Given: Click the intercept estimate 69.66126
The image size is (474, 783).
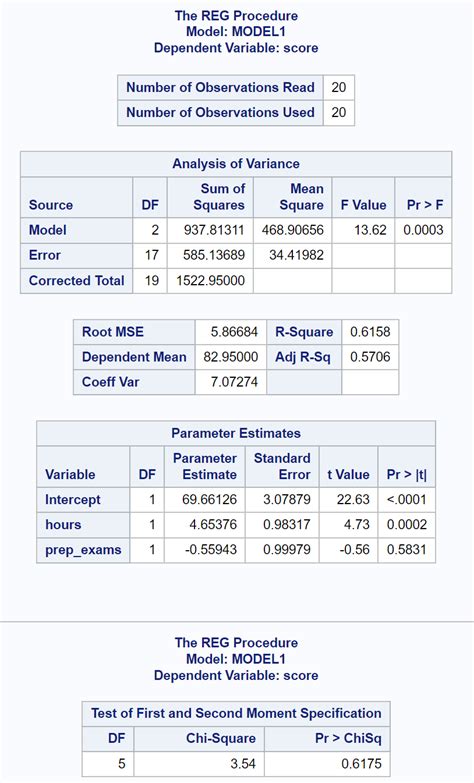Looking at the screenshot, I should coord(210,499).
